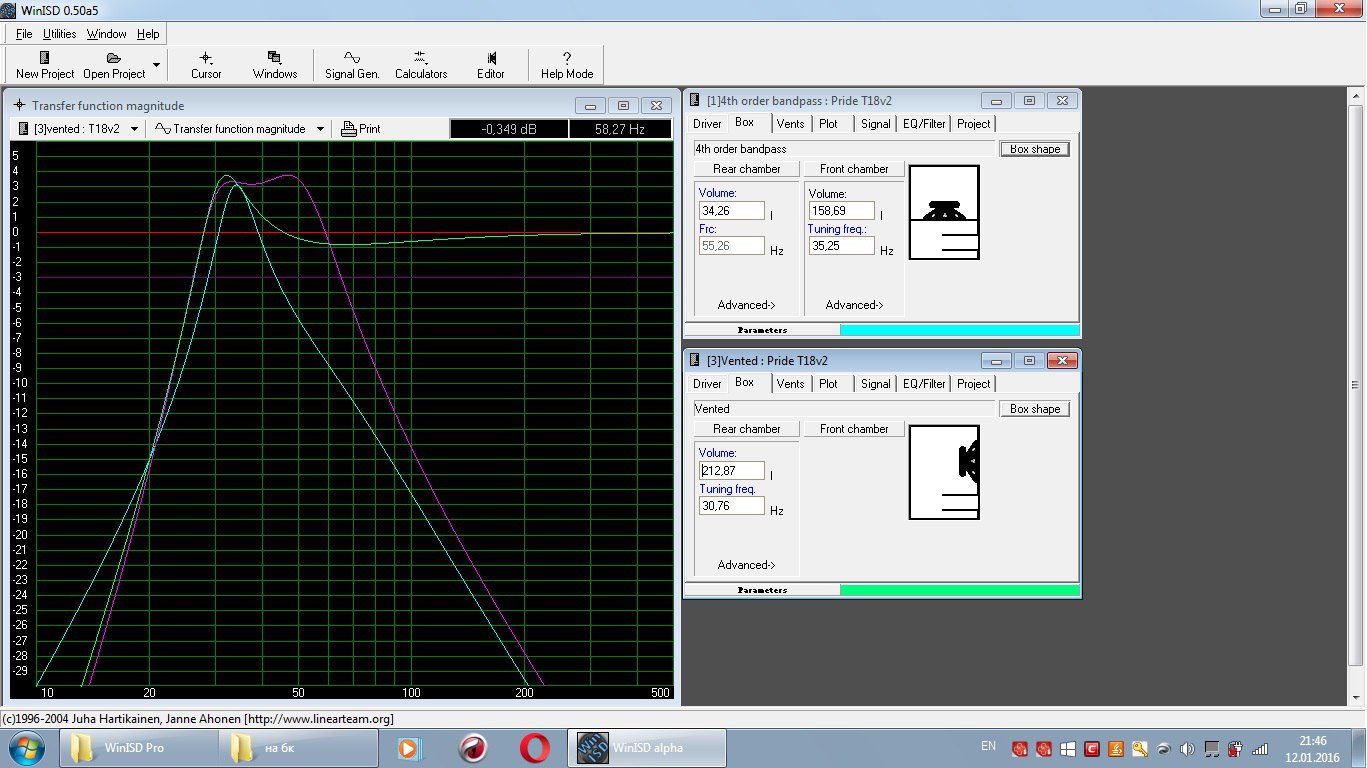Switch to EQ/Filter tab in Vented panel
The image size is (1367, 768).
pyautogui.click(x=923, y=384)
